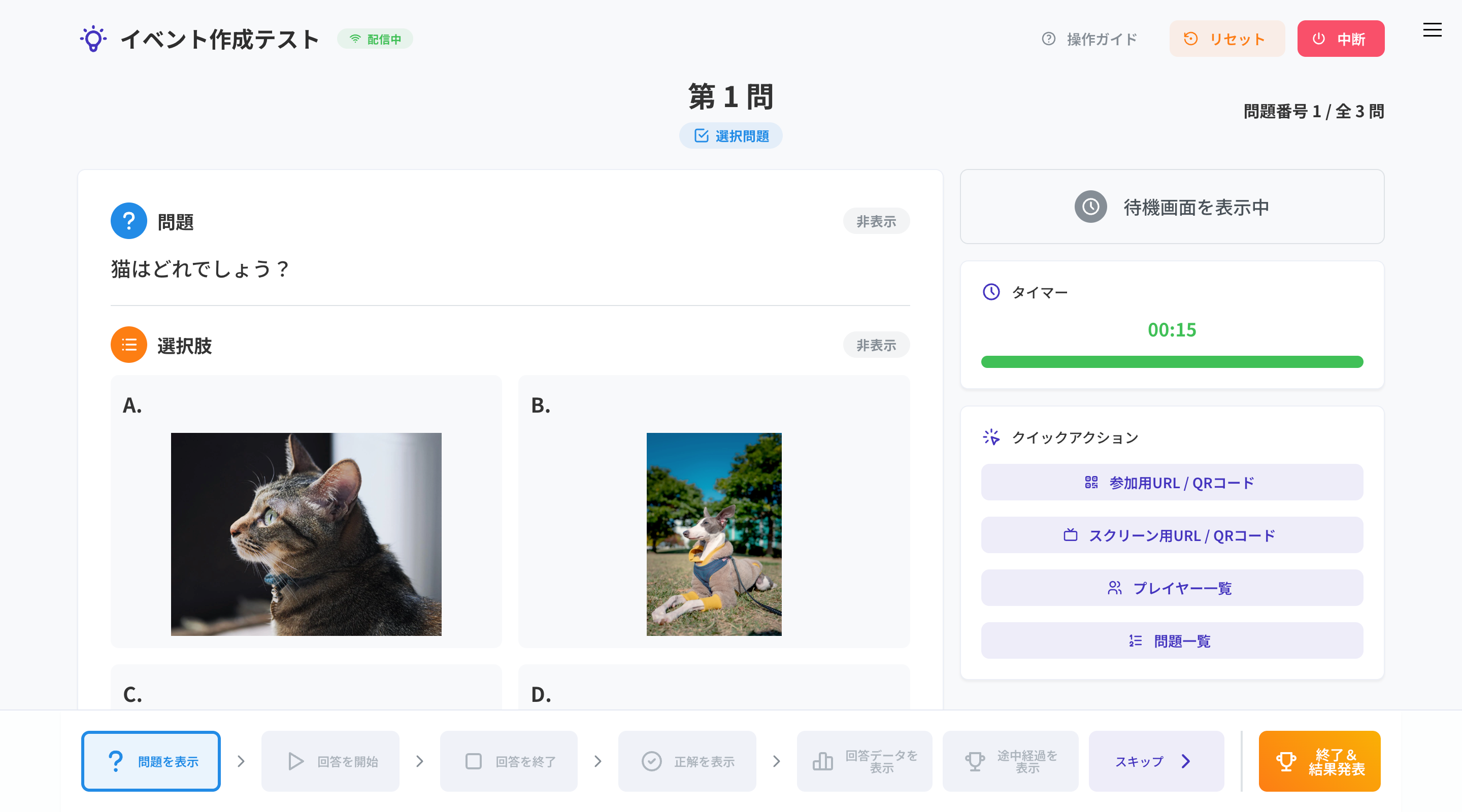Click the lightbulb logo icon beside イベント作成テスト
This screenshot has width=1462, height=812.
pyautogui.click(x=93, y=39)
